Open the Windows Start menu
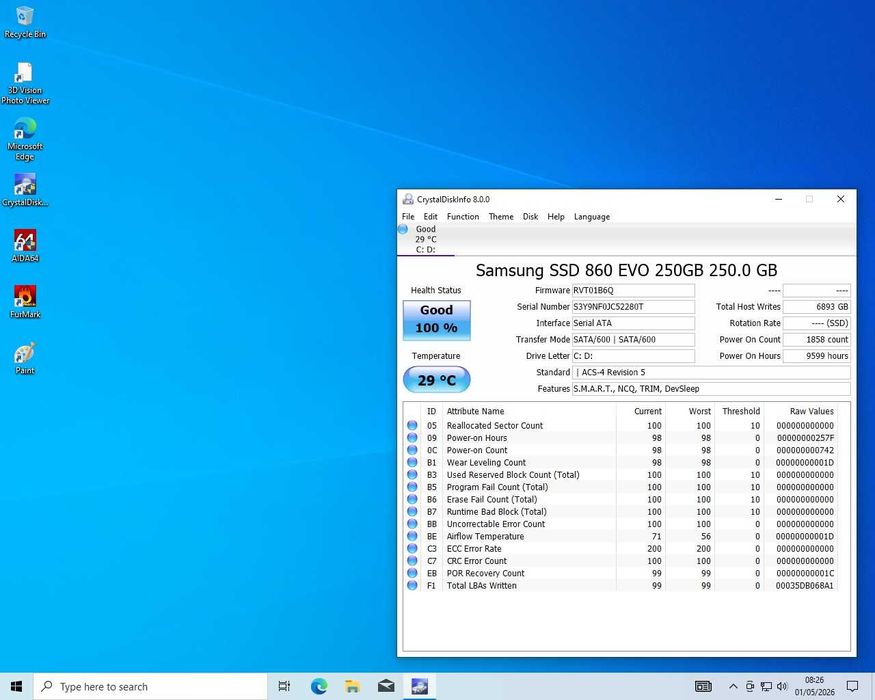 pos(16,686)
